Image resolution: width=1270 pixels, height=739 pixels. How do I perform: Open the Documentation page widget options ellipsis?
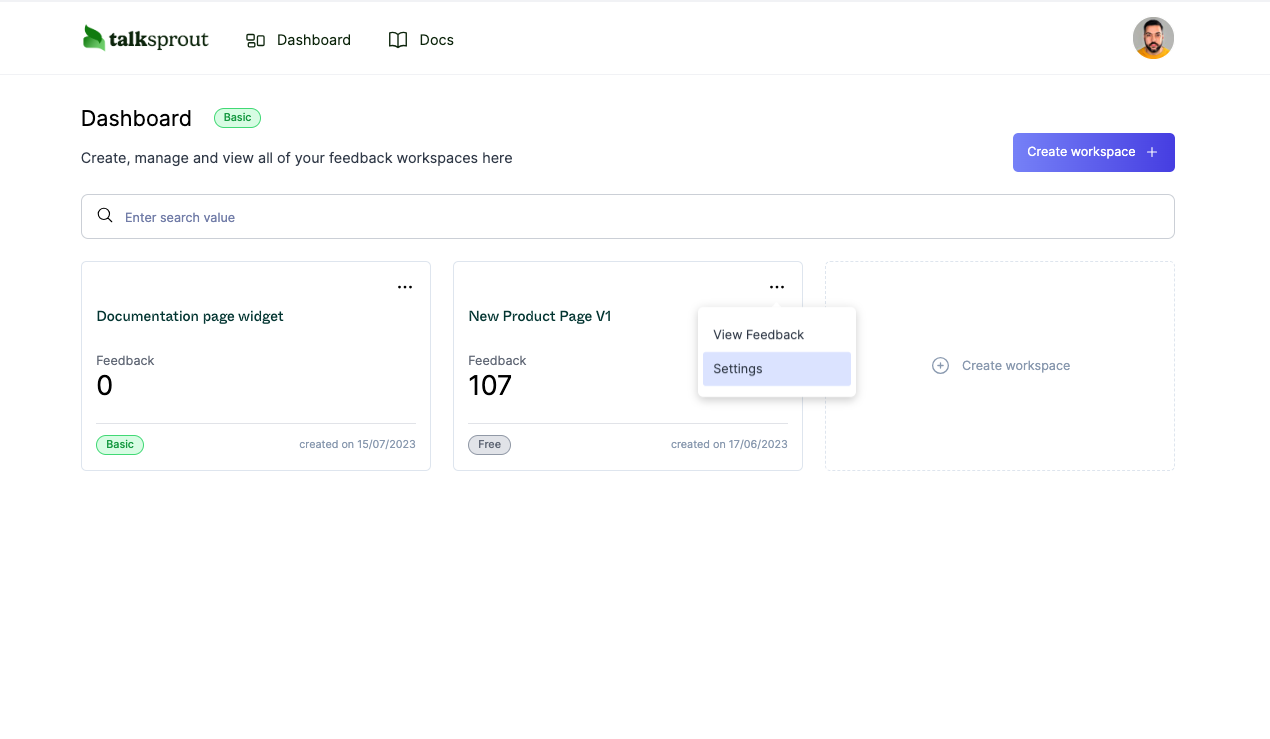pos(405,287)
